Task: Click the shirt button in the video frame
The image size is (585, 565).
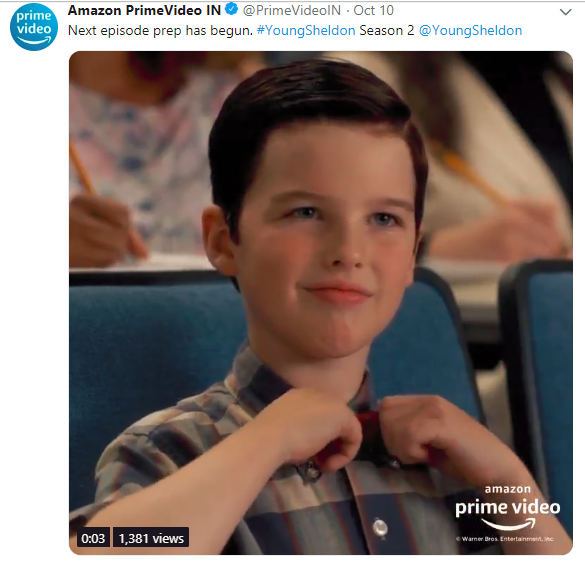Action: click(x=380, y=528)
